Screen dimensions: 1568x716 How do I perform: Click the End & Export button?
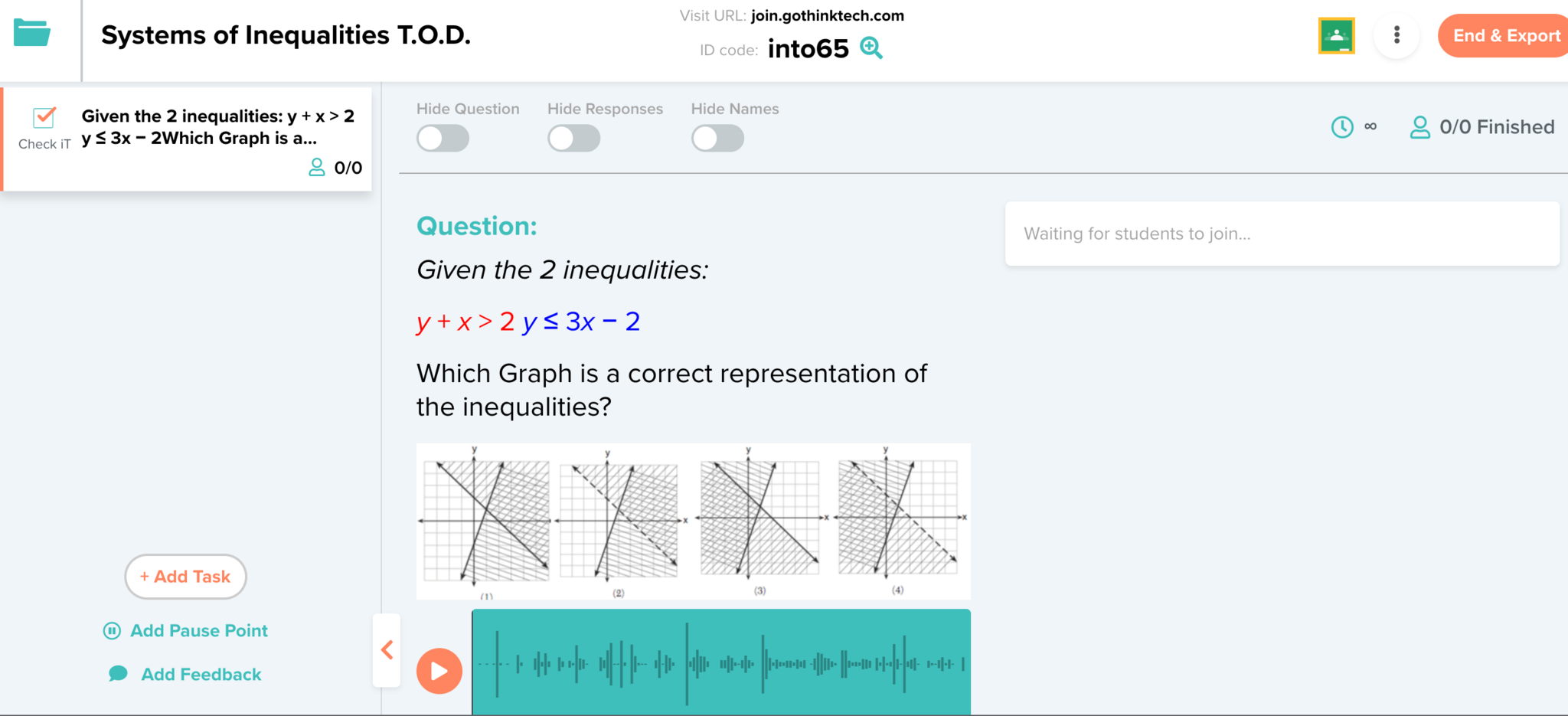pos(1505,36)
